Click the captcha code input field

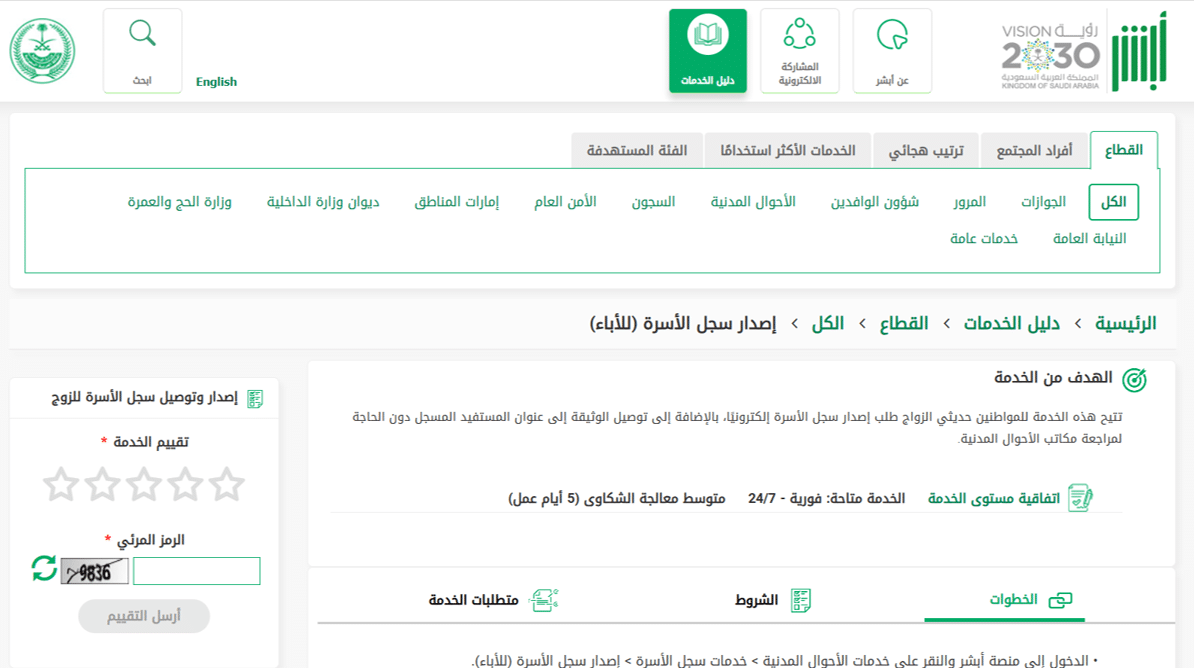click(196, 571)
